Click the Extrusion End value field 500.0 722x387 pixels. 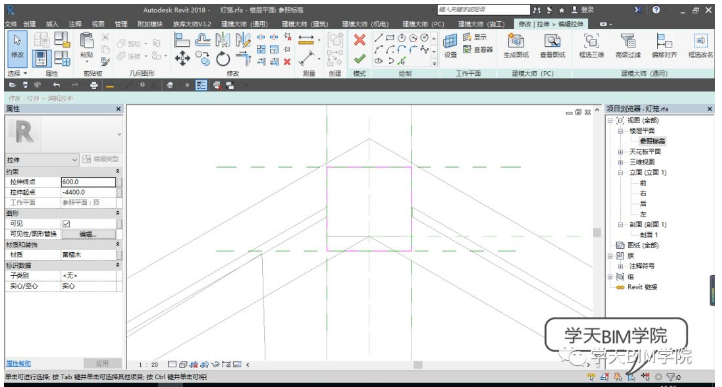pos(88,182)
